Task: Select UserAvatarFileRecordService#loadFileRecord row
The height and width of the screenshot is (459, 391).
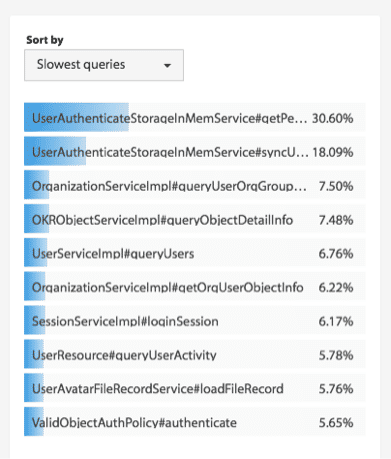Action: point(195,388)
